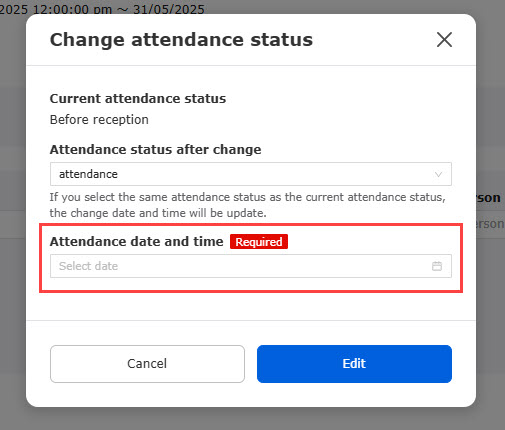Click the partially hidden 'son' column header
The height and width of the screenshot is (430, 505).
click(488, 198)
